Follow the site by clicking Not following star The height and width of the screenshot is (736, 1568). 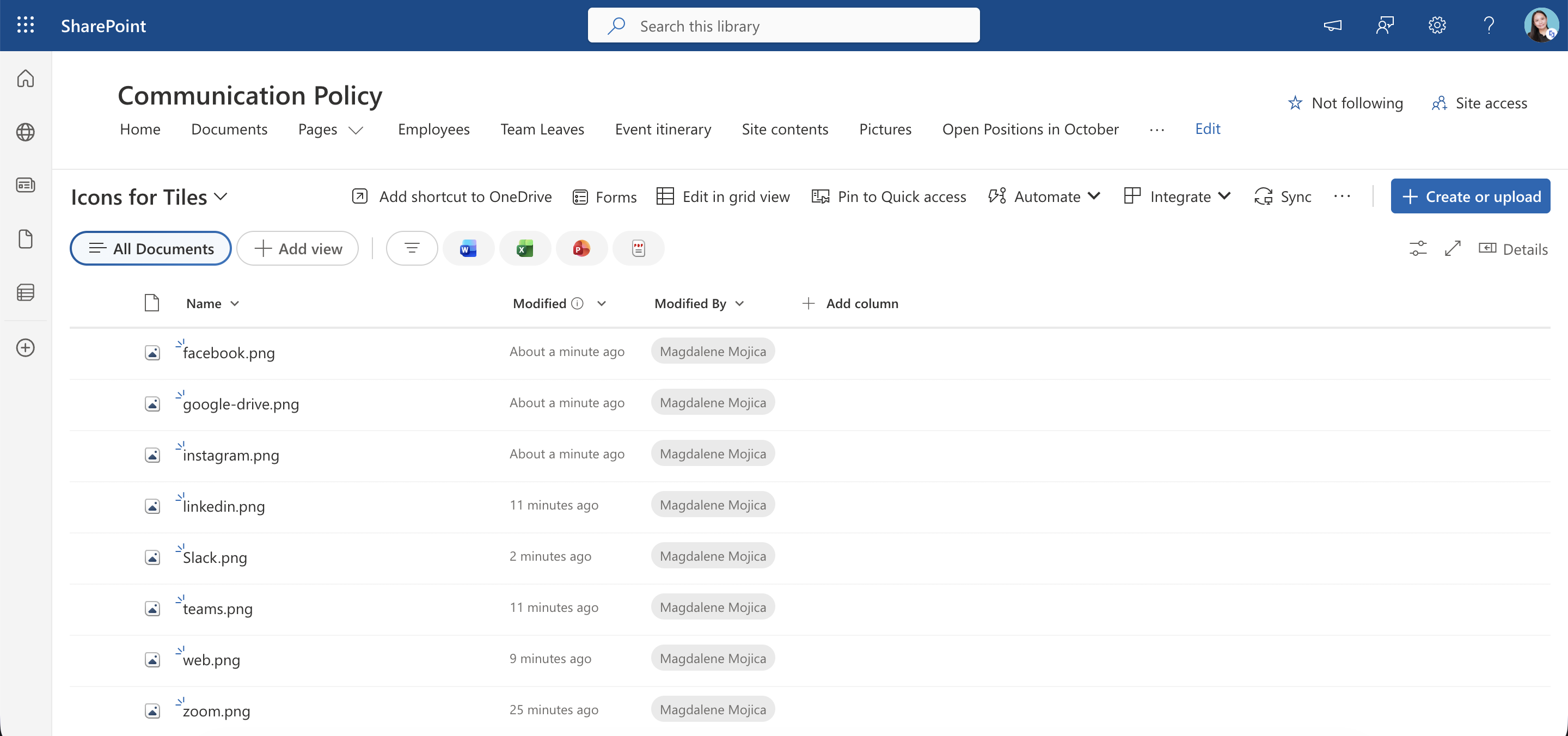pyautogui.click(x=1345, y=103)
